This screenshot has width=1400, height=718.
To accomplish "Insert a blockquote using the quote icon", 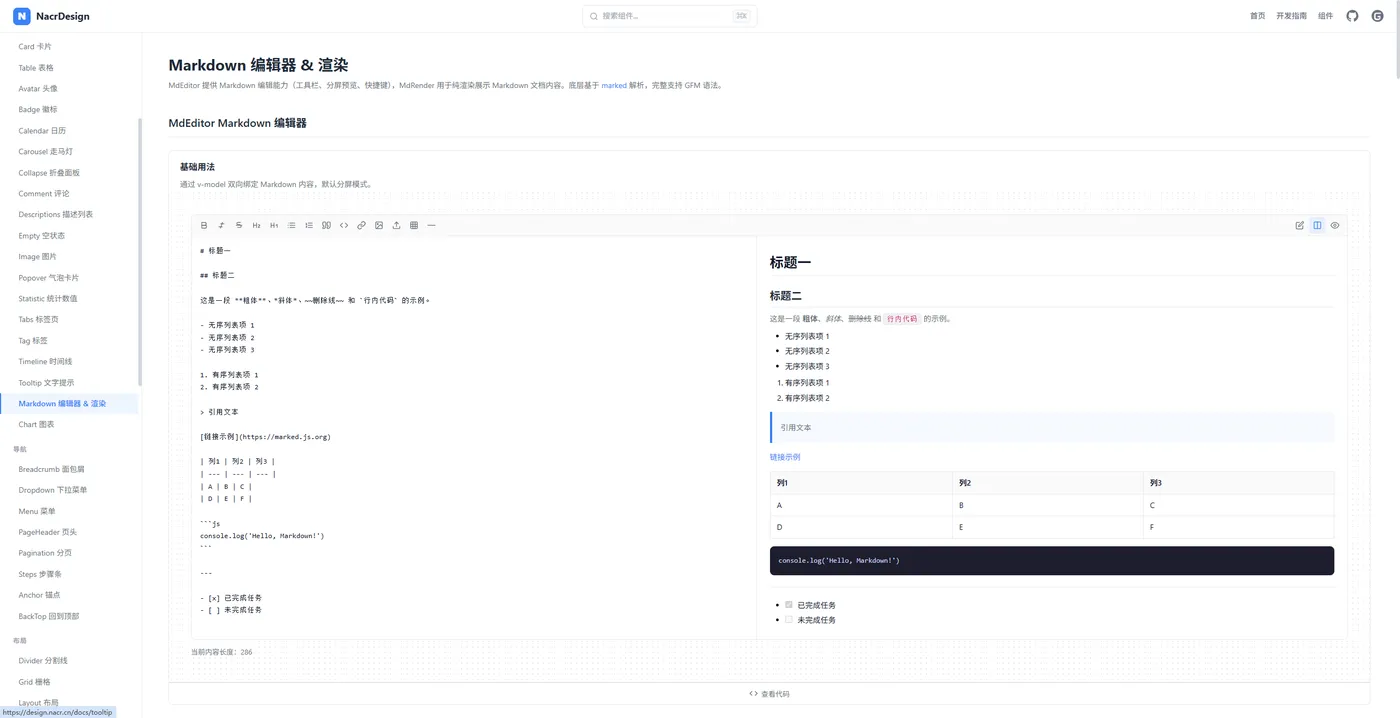I will tap(327, 225).
